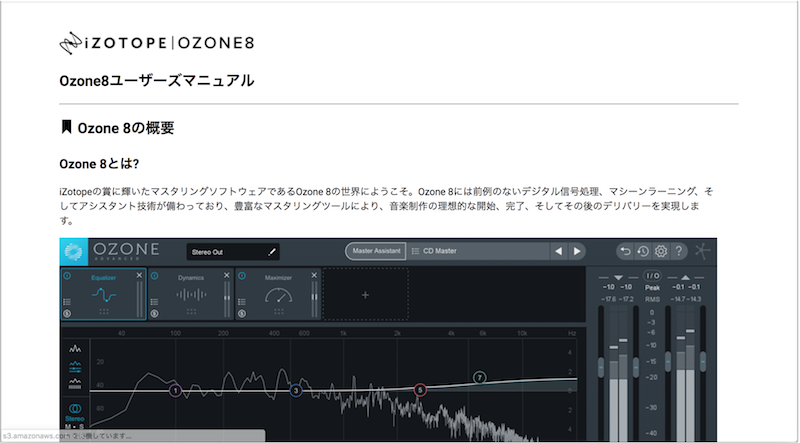
Task: Click the input meter down triangle
Action: click(x=618, y=277)
